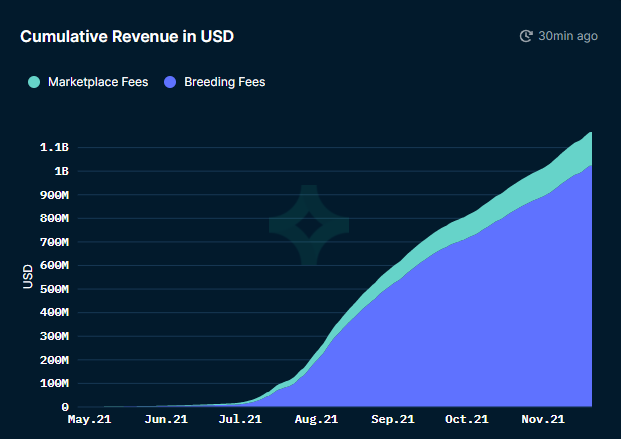Select the Cumulative Revenue in USD title

point(127,36)
